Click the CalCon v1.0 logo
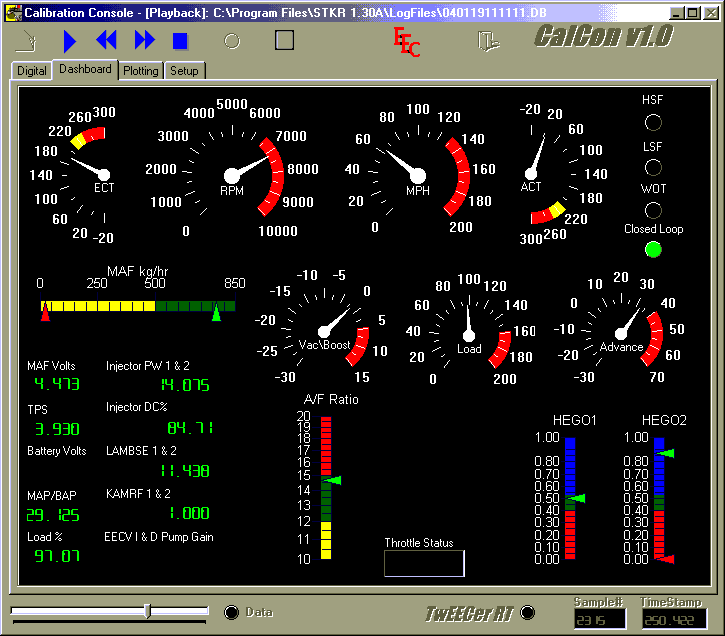 click(604, 37)
